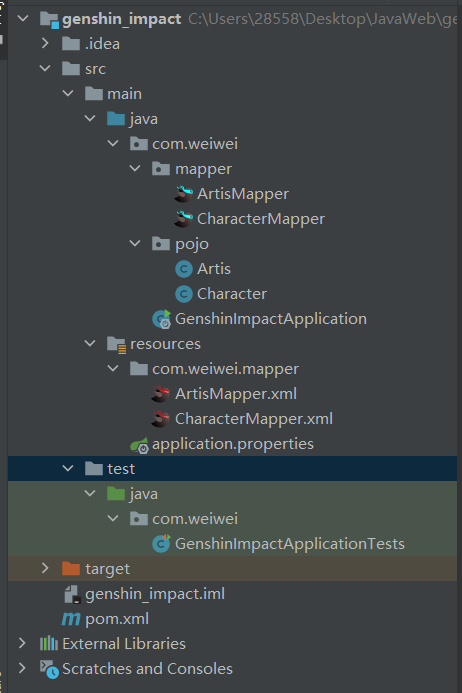Collapse the test java folder arrow
462x693 pixels.
pos(90,493)
